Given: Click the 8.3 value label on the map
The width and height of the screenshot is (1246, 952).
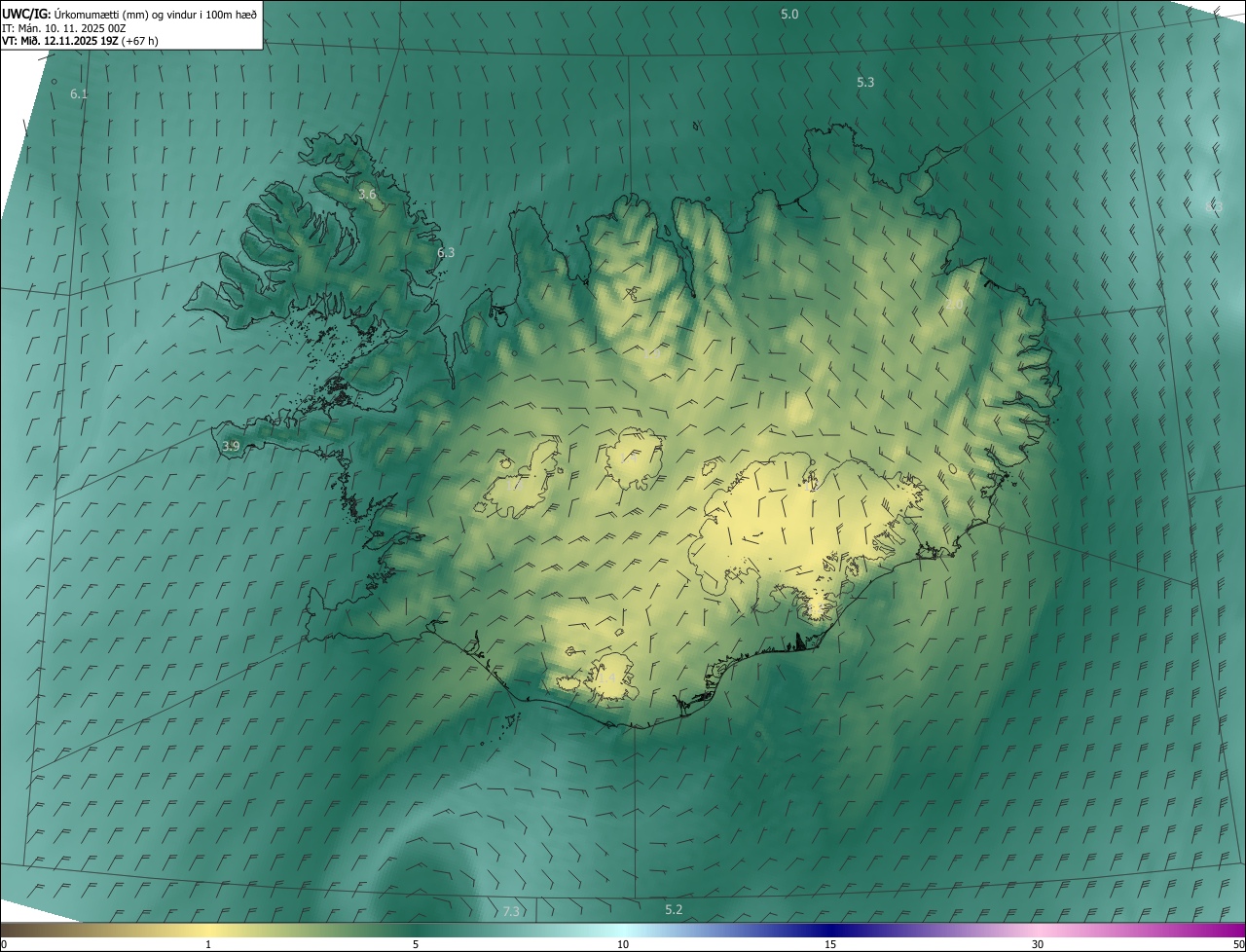Looking at the screenshot, I should click(x=1214, y=206).
